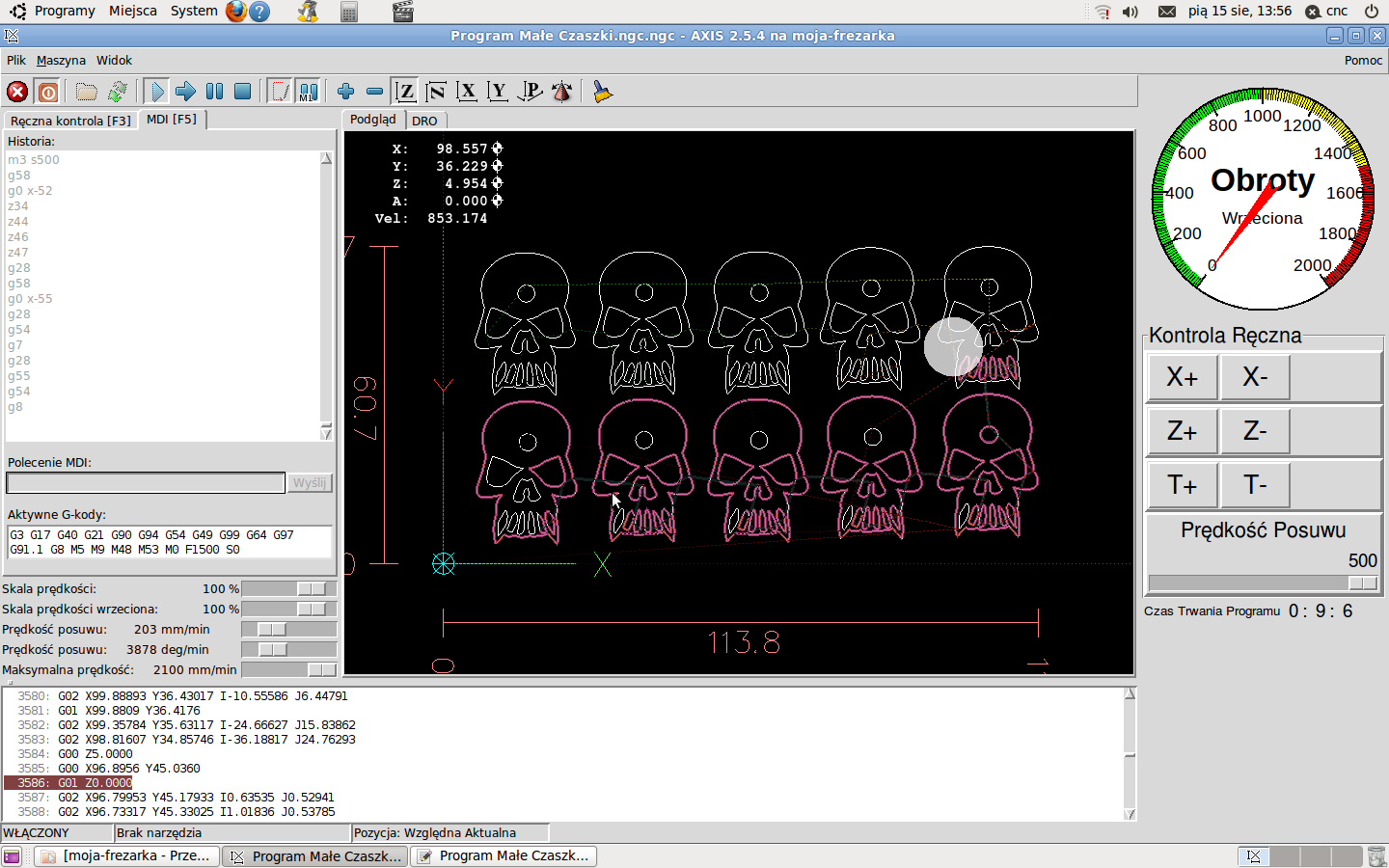Switch to Ręczna kontrola [F3] tab
Screen dimensions: 1389x868
70,121
